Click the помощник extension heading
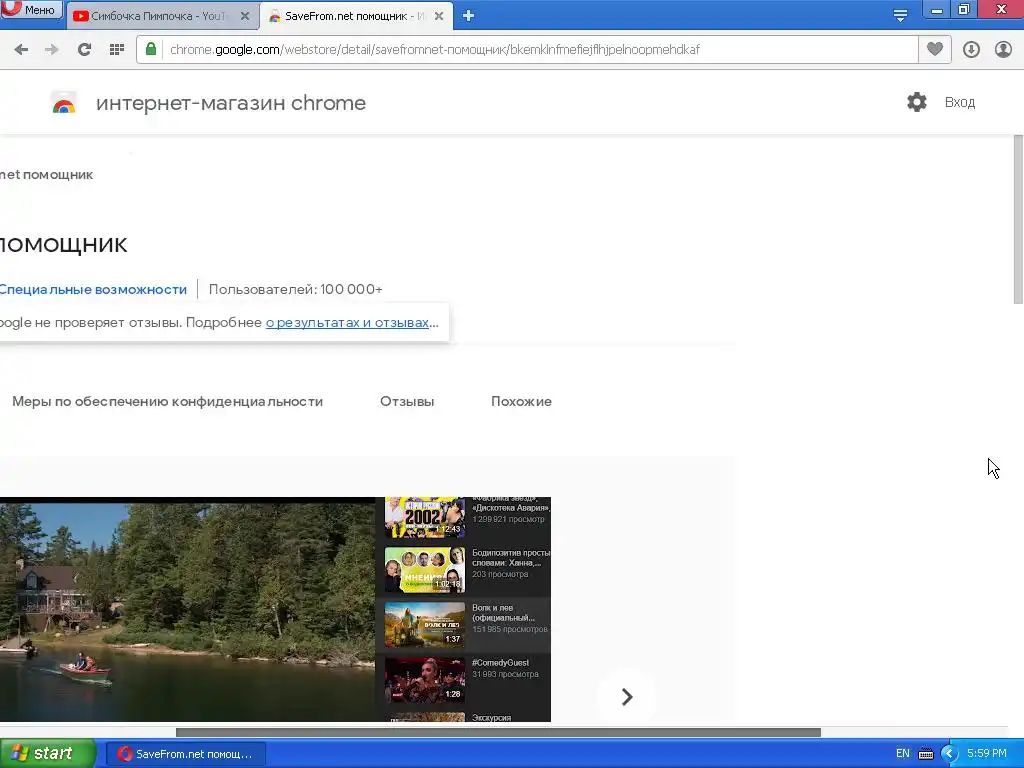 [x=63, y=245]
